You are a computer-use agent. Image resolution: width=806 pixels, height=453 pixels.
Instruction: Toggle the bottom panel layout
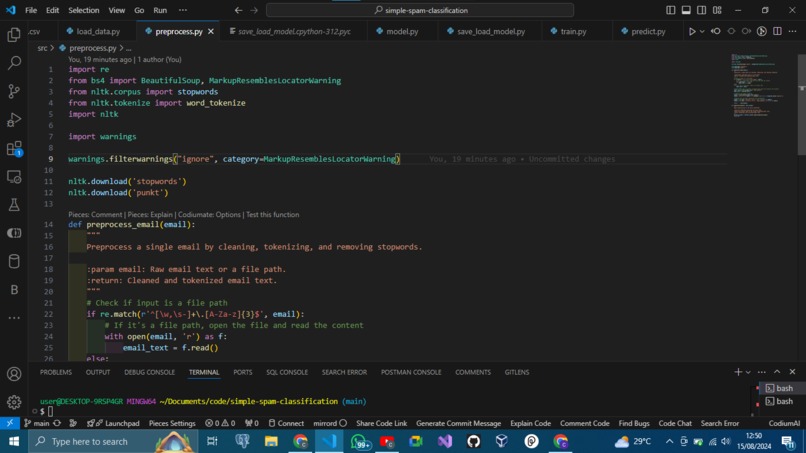686,10
